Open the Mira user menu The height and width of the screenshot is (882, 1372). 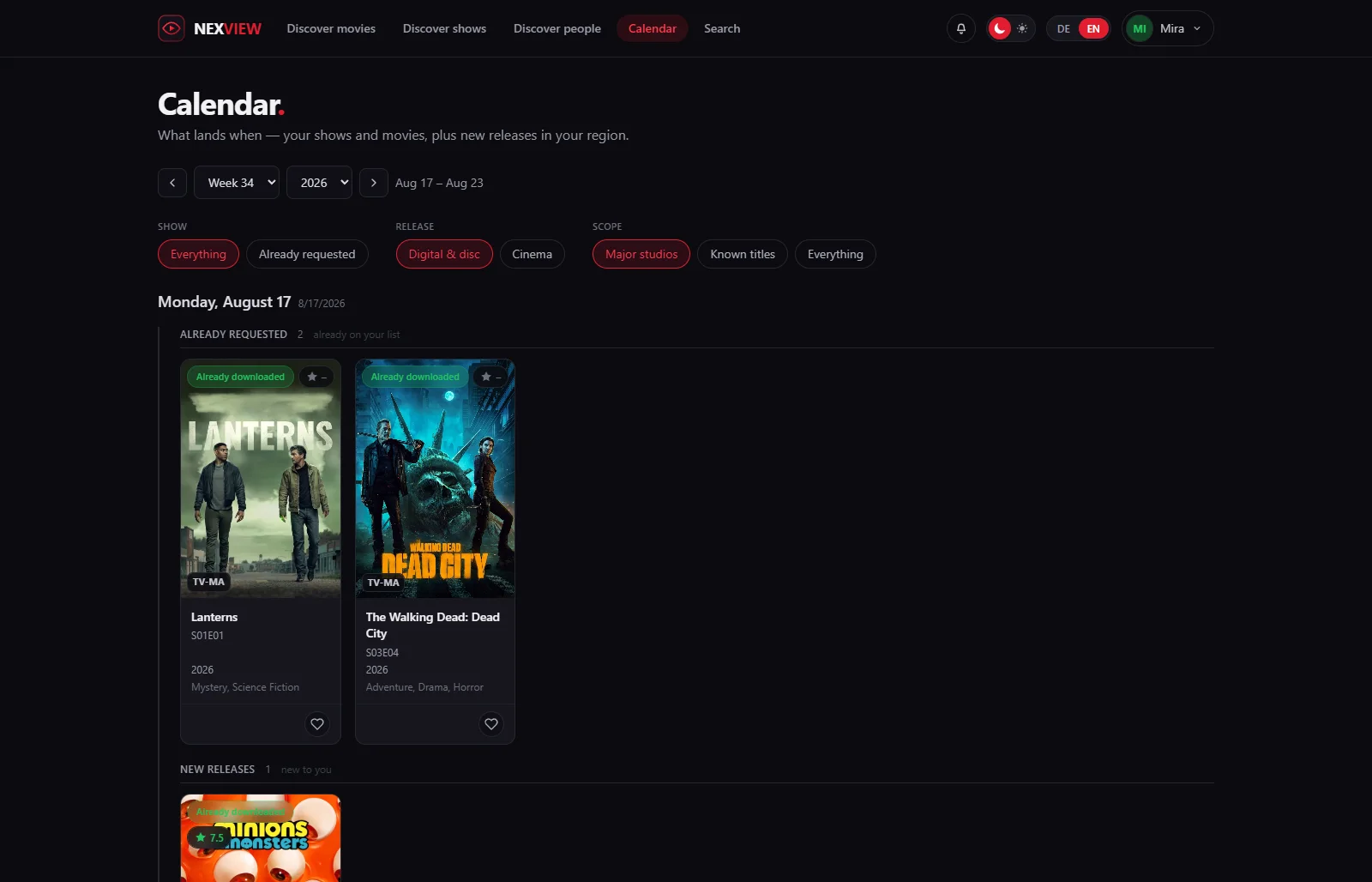[x=1168, y=28]
